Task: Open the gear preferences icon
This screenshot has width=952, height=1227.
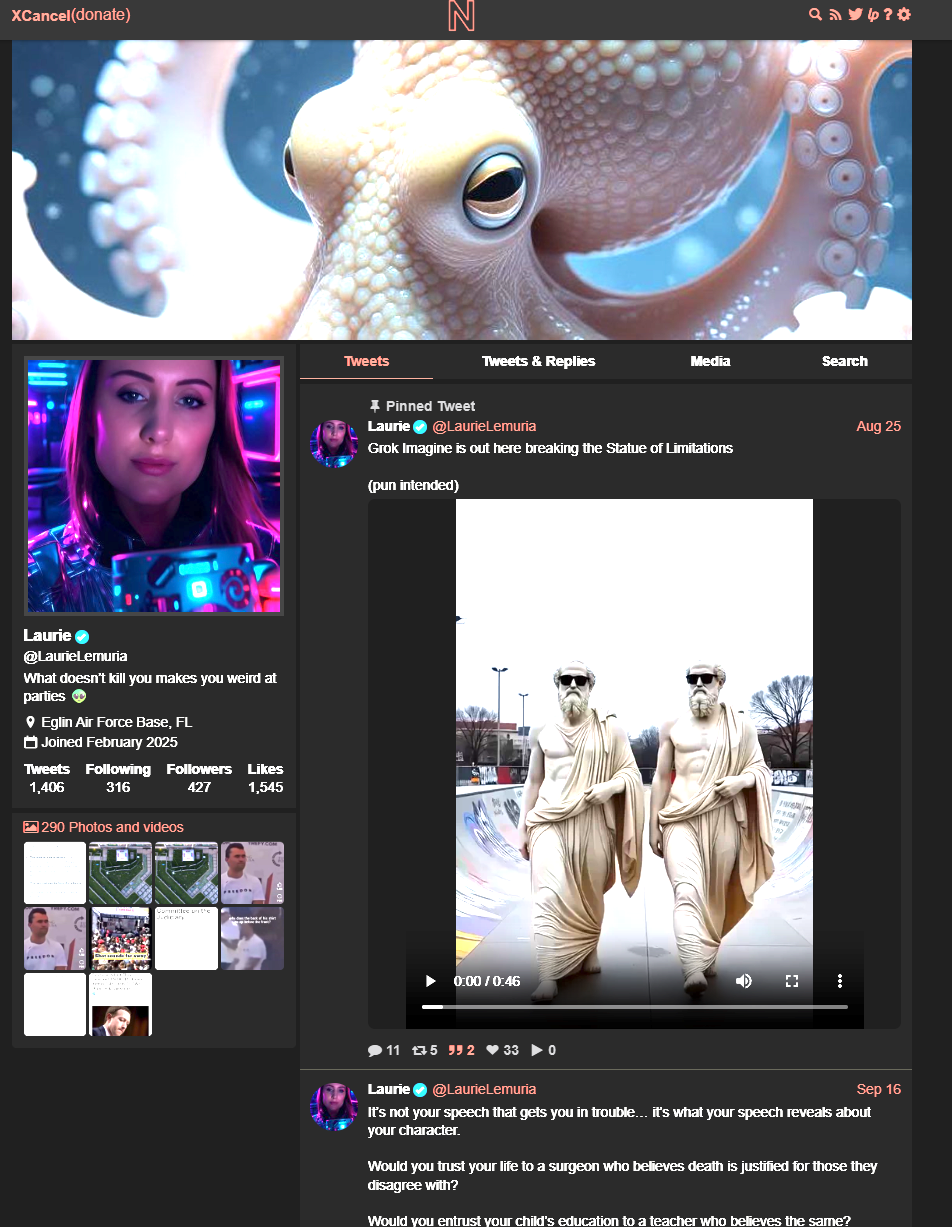Action: [x=904, y=14]
